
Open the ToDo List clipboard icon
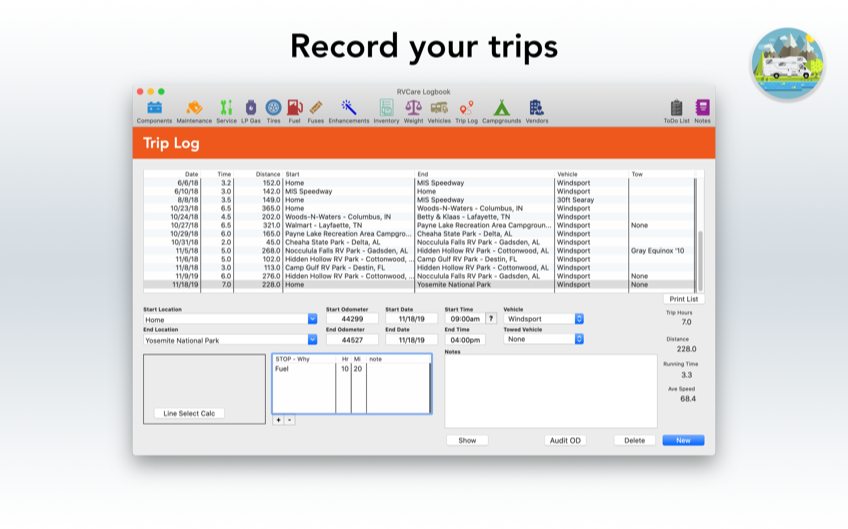(x=677, y=108)
